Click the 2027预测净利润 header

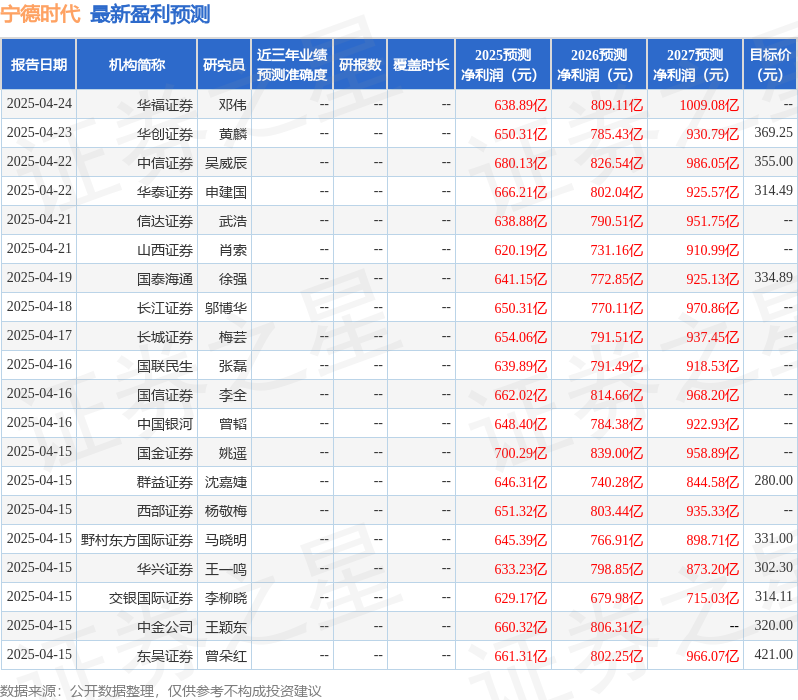(695, 65)
